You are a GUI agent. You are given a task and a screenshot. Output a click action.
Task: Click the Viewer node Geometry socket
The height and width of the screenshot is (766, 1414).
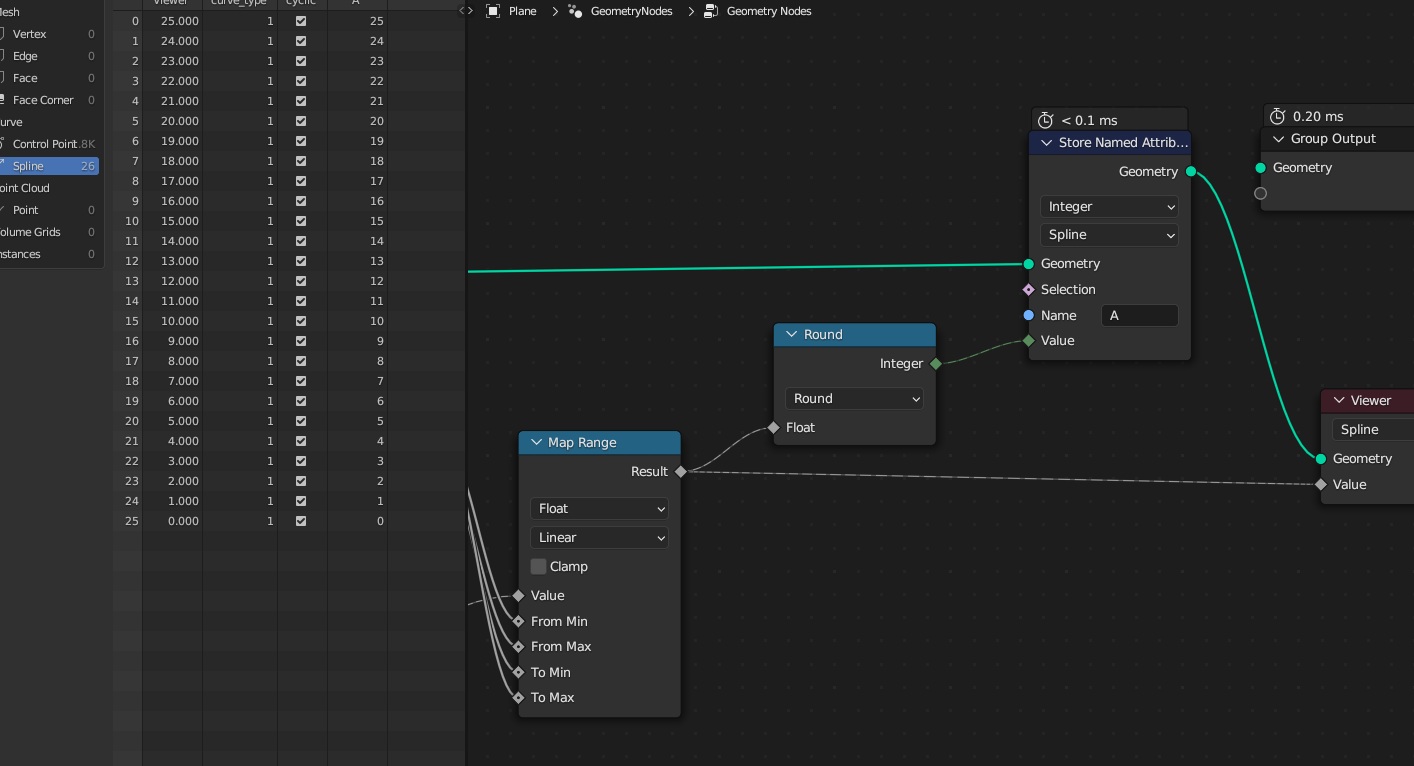[x=1321, y=459]
